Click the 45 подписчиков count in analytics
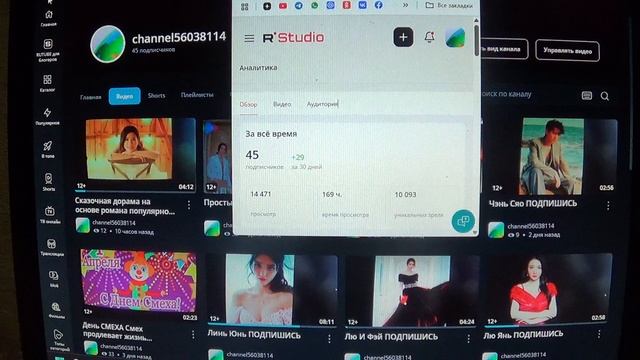This screenshot has height=360, width=640. (x=264, y=159)
